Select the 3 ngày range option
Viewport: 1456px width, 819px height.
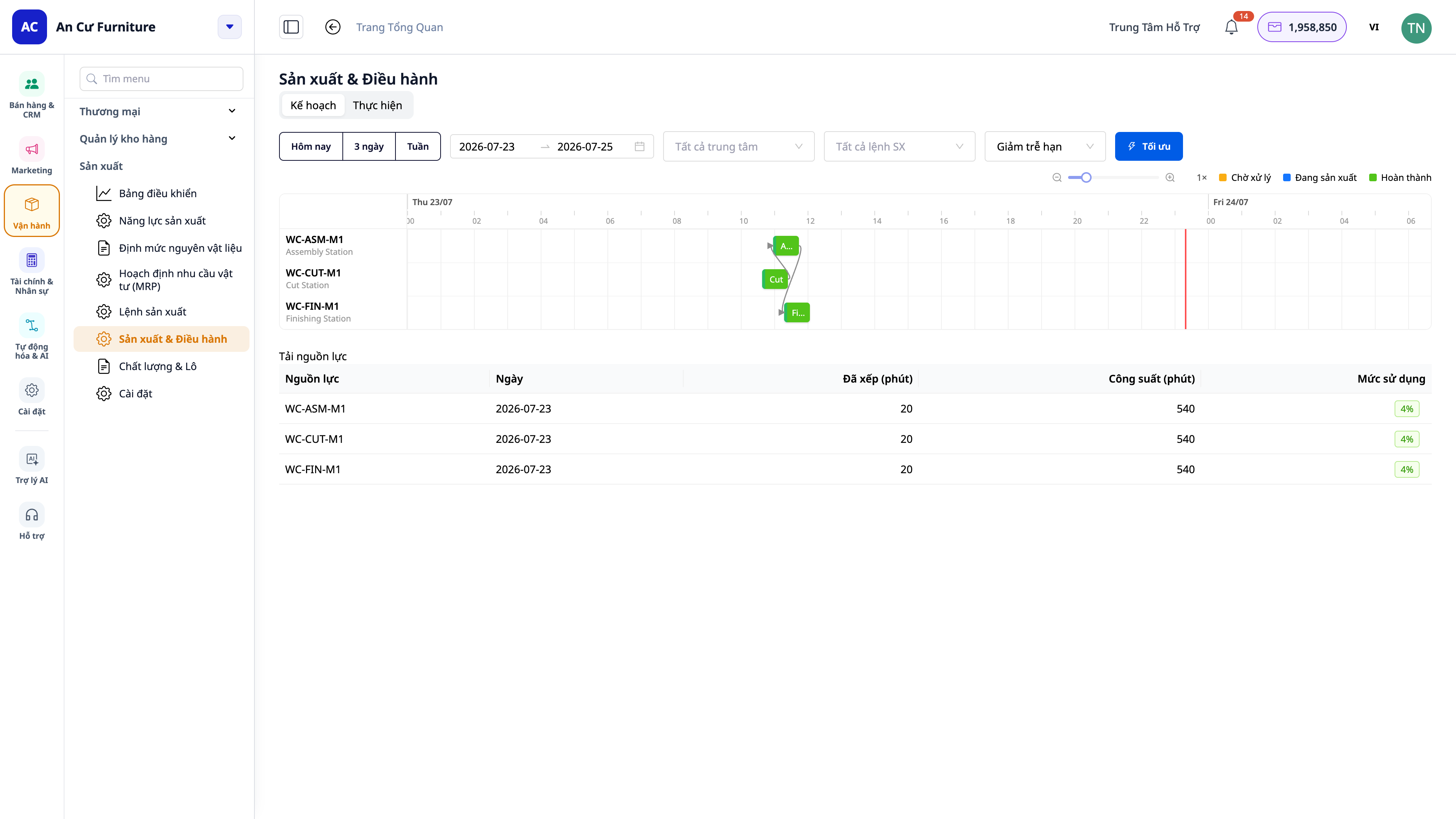point(369,146)
